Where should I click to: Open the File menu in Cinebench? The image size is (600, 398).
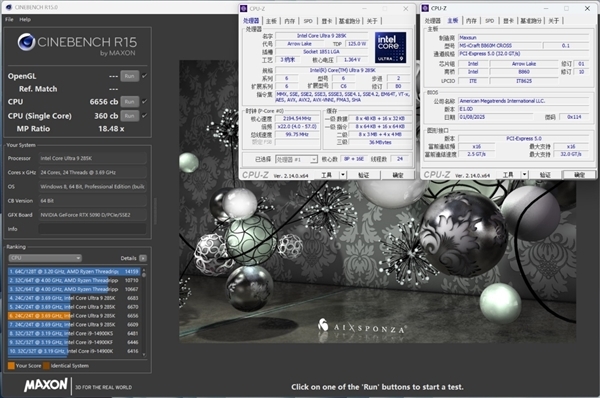tap(10, 19)
